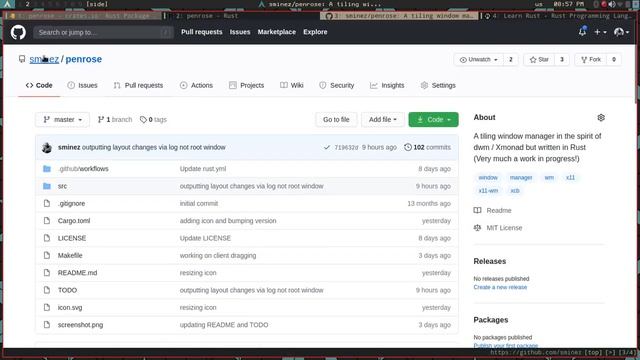
Task: Open the icon.svg file
Action: (x=70, y=307)
